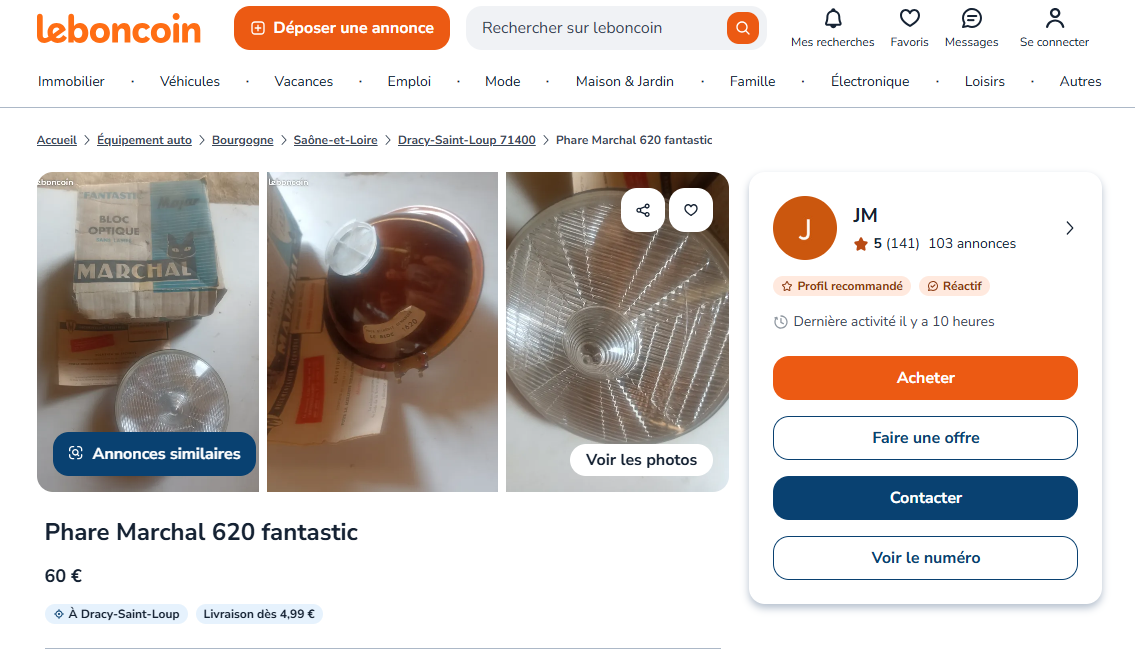Screen dimensions: 1135x672
Task: Open the Immobilier category menu
Action: coord(71,81)
